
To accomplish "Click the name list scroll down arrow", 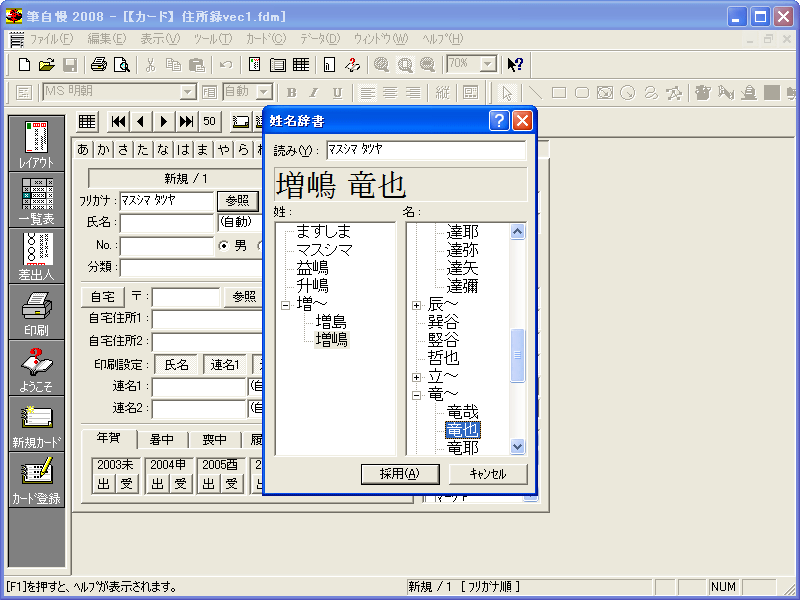I will [517, 446].
